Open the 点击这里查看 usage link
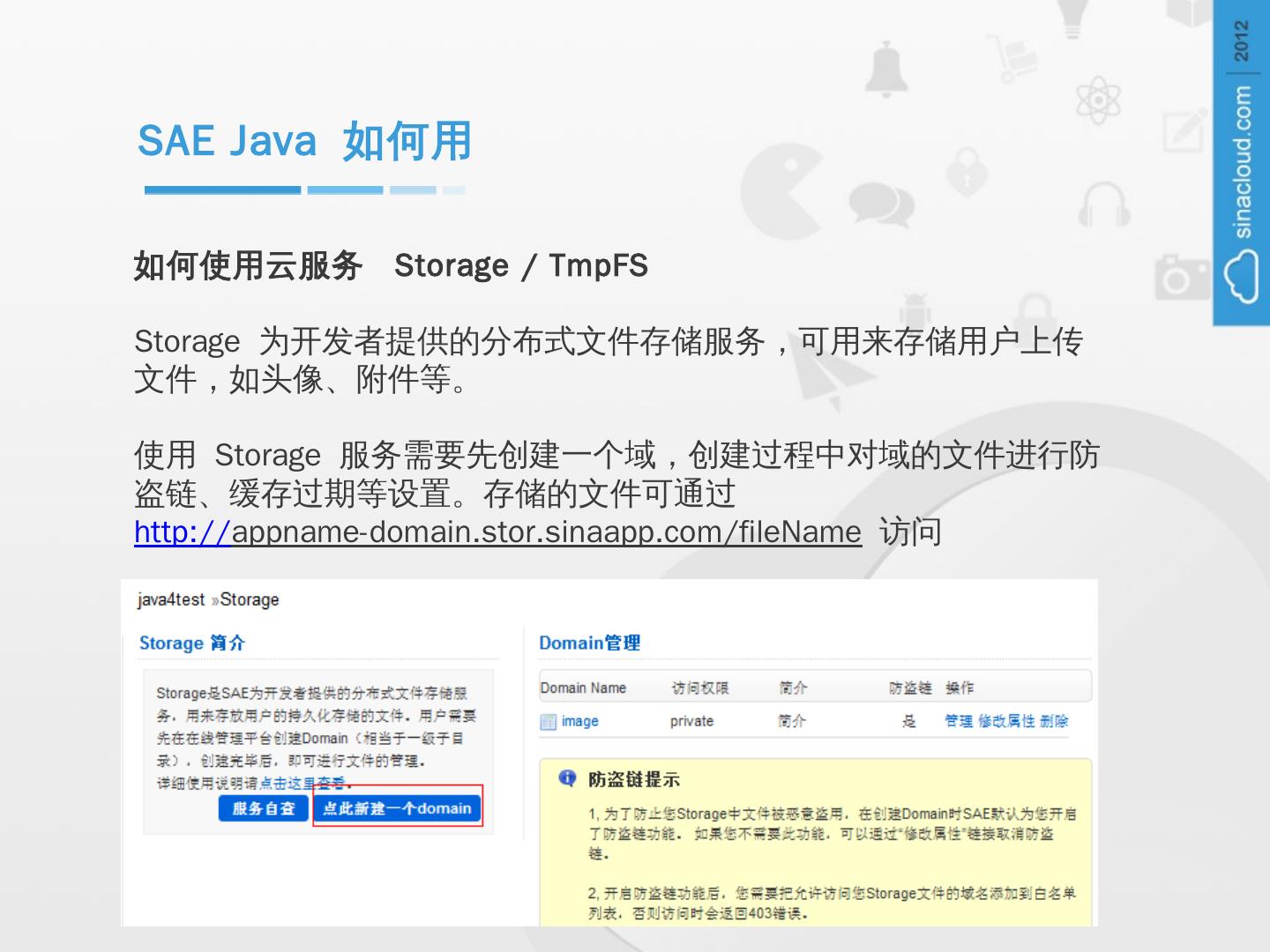 coord(303,783)
